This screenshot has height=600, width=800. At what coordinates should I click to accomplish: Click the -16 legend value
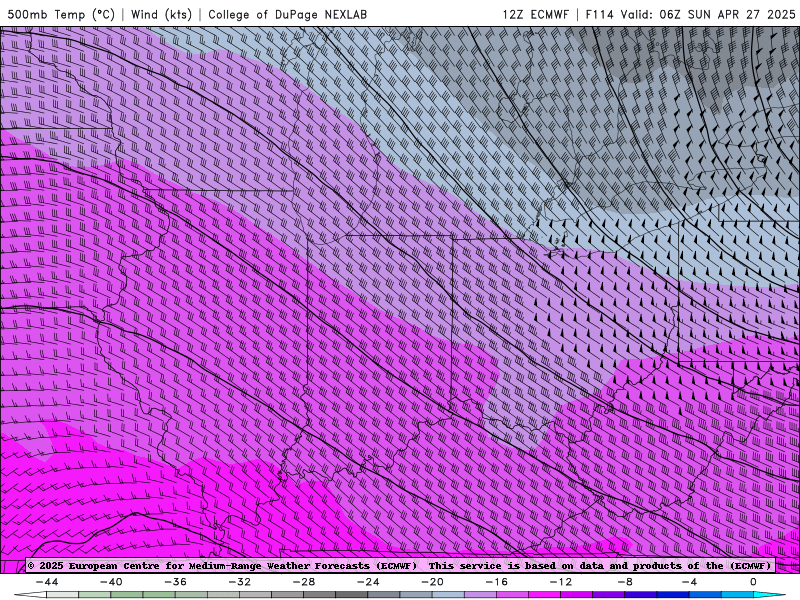(496, 582)
